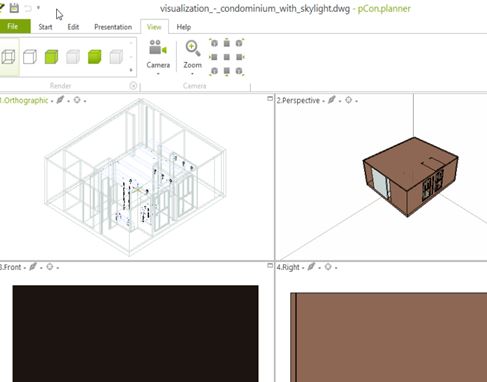Image resolution: width=487 pixels, height=382 pixels.
Task: Open the Presentation ribbon tab
Action: pyautogui.click(x=113, y=27)
